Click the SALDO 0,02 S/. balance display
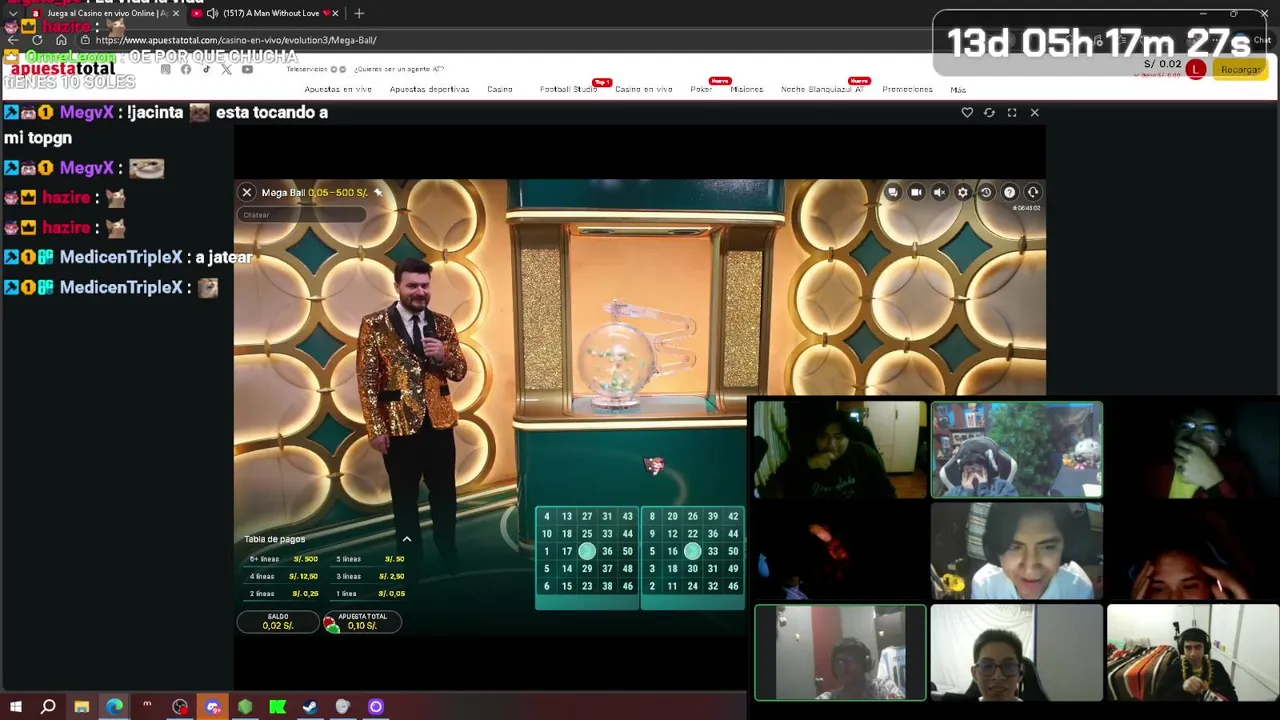Screen dimensions: 1280x720 coord(278,622)
